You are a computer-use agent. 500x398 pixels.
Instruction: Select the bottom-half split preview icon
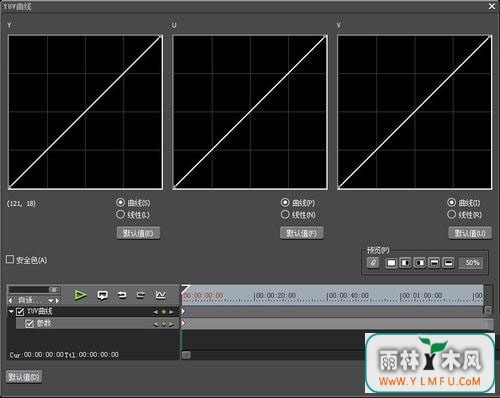point(448,263)
